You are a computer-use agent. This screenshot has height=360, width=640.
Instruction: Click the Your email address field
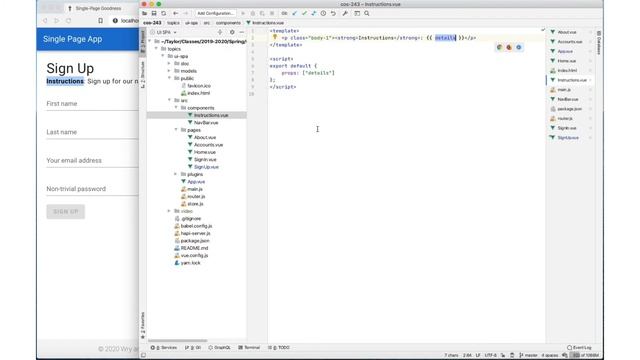[x=92, y=161]
